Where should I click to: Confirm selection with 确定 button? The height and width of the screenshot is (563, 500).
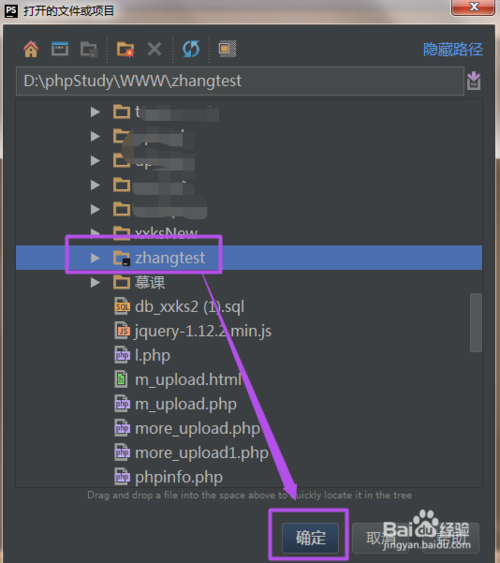[310, 538]
